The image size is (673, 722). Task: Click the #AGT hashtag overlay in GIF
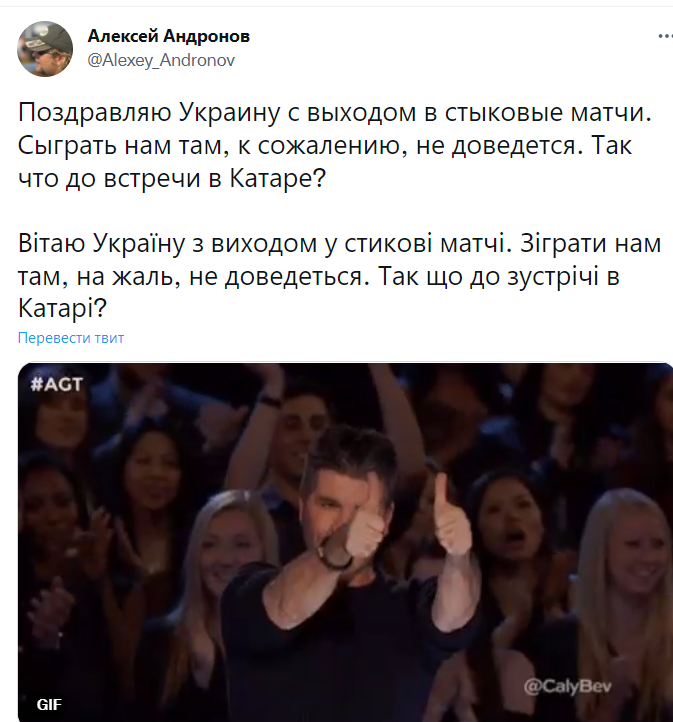(x=57, y=384)
